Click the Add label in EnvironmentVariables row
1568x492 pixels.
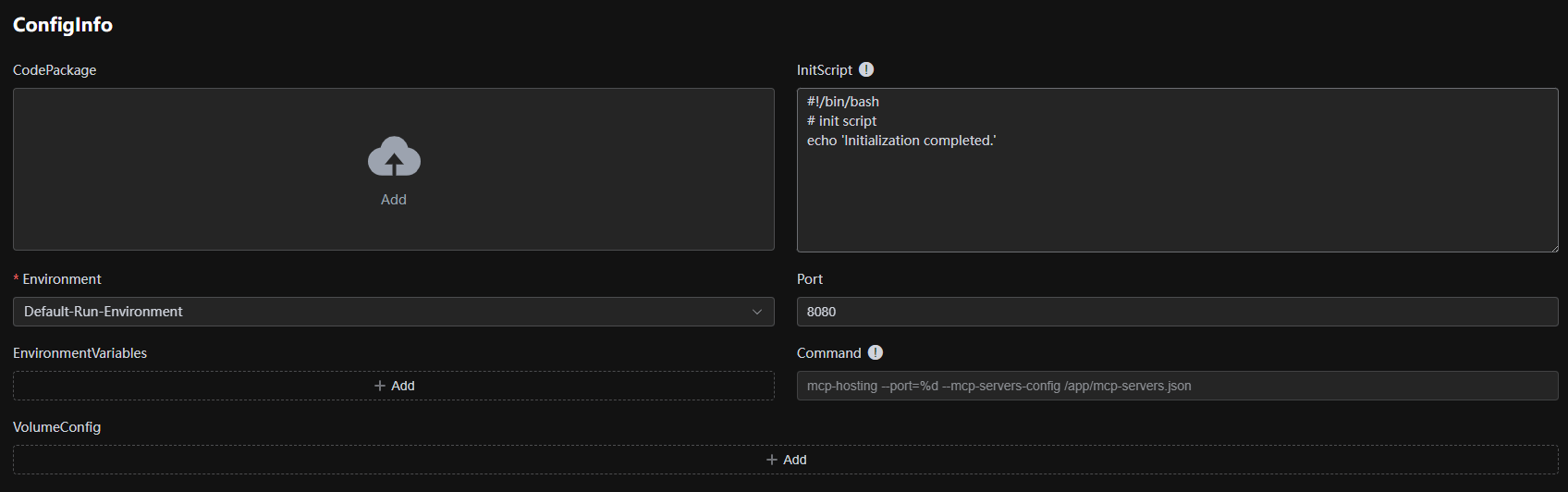[x=403, y=386]
